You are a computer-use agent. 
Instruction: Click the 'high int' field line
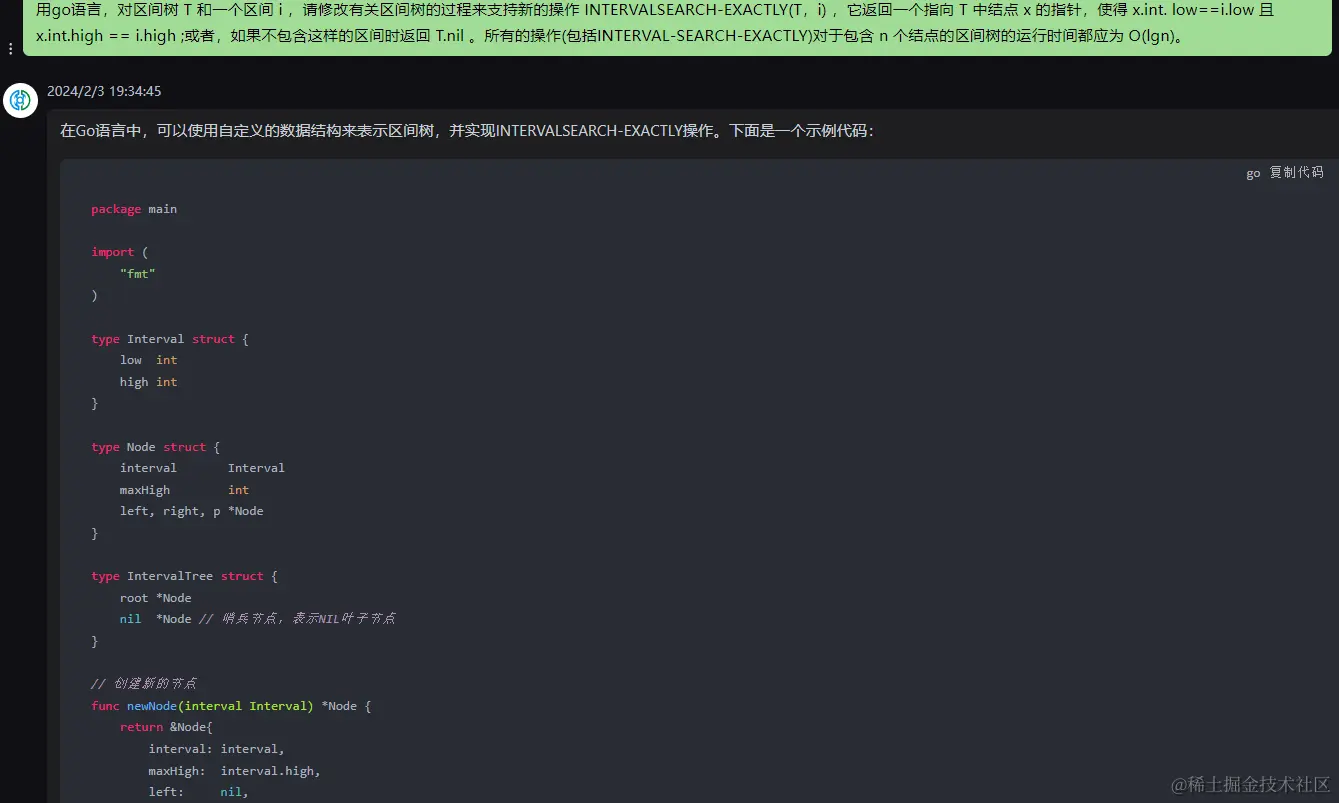[x=148, y=382]
